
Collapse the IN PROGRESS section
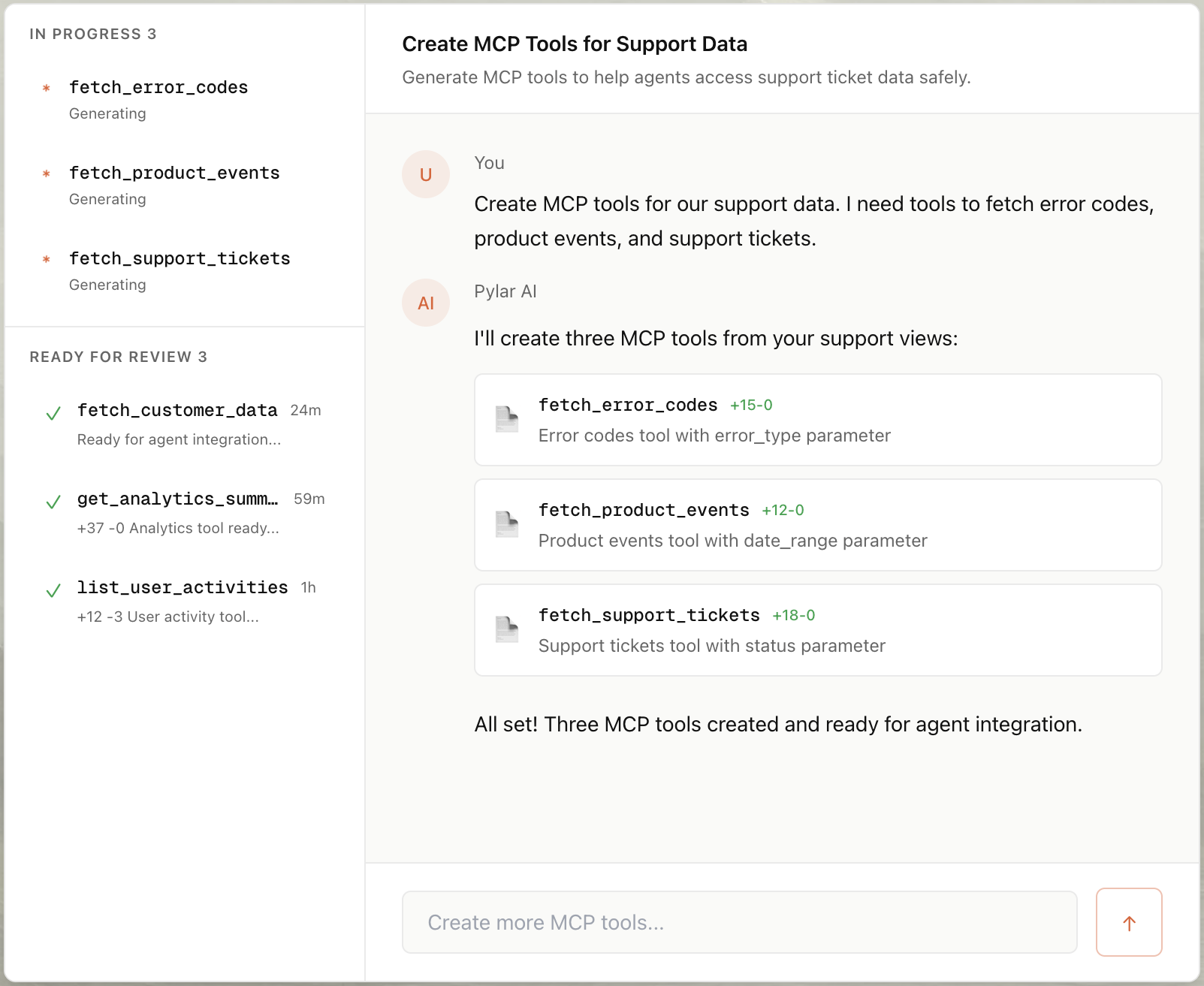[x=93, y=34]
